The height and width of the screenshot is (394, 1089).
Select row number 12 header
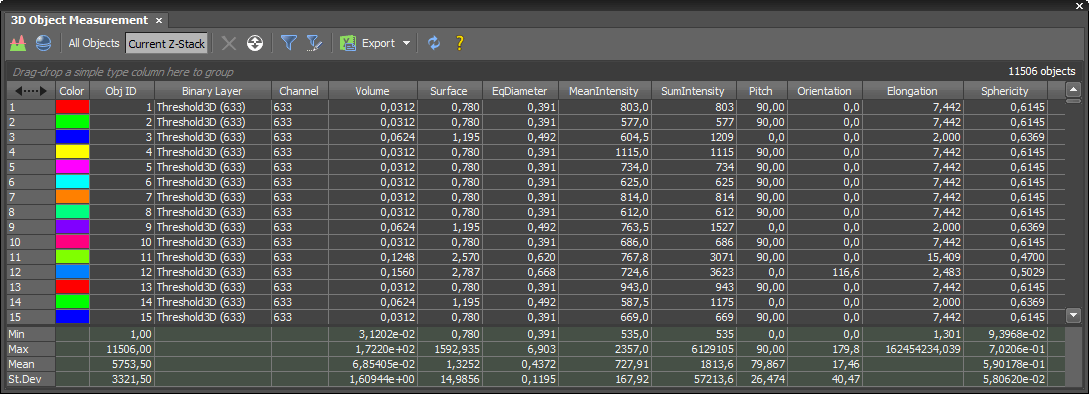click(x=31, y=272)
